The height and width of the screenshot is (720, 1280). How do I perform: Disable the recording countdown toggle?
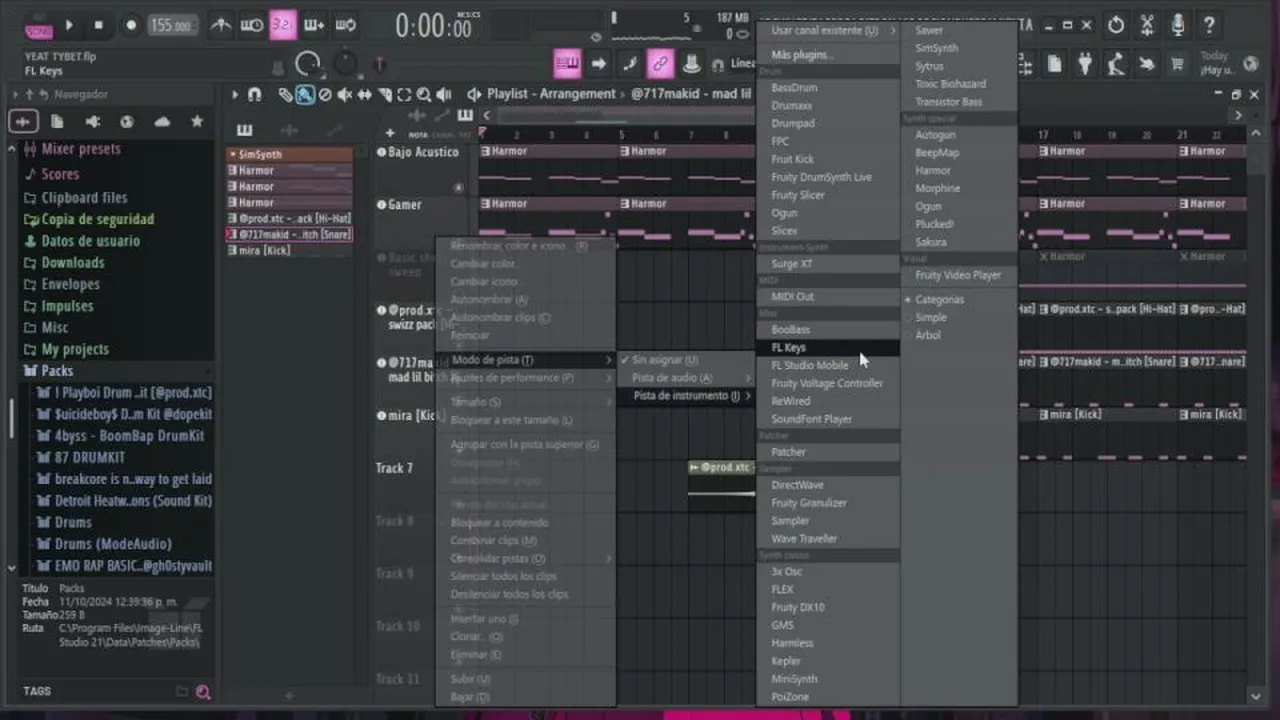click(283, 25)
